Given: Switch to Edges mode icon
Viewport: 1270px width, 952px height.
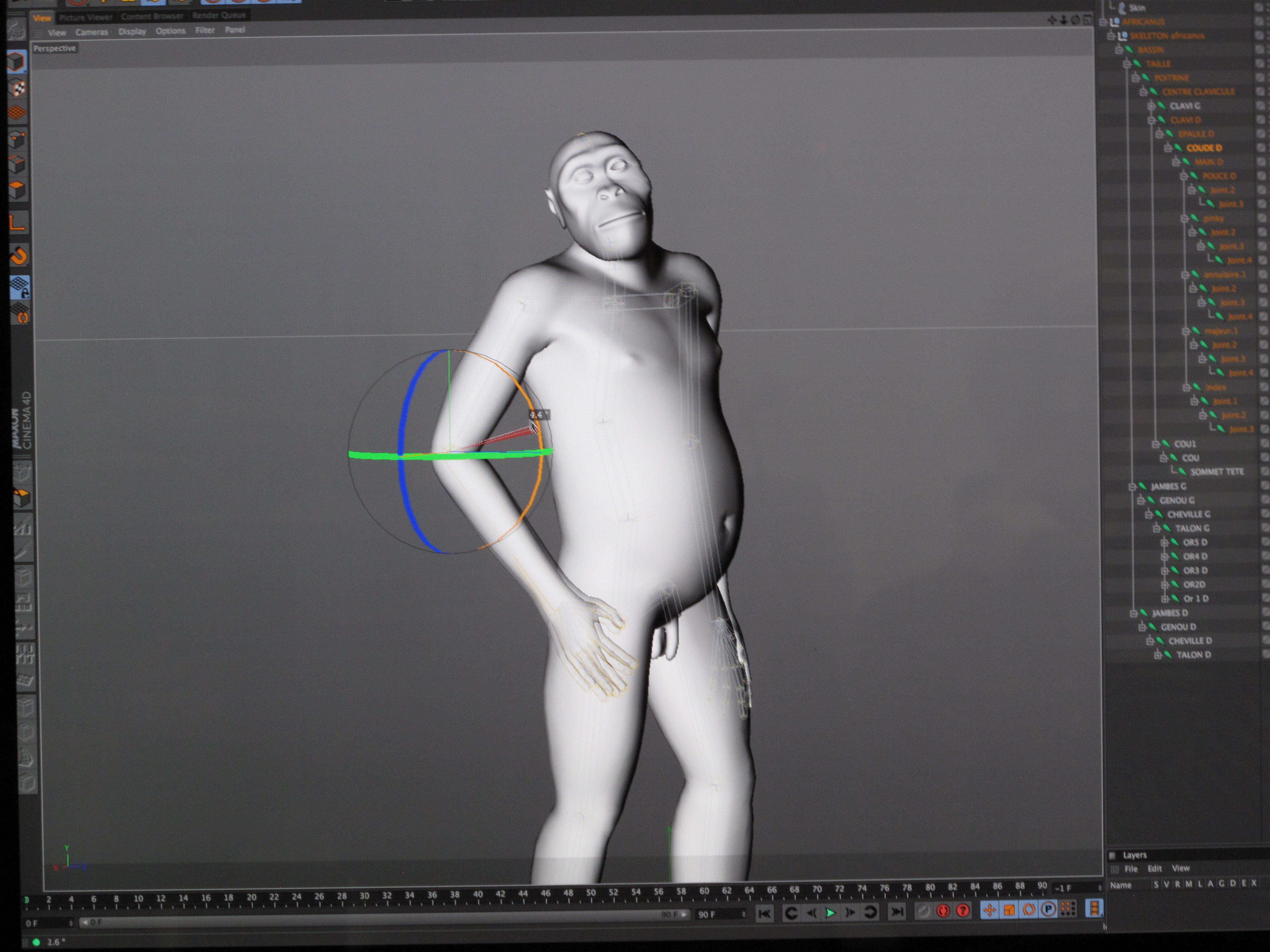Looking at the screenshot, I should pyautogui.click(x=17, y=164).
